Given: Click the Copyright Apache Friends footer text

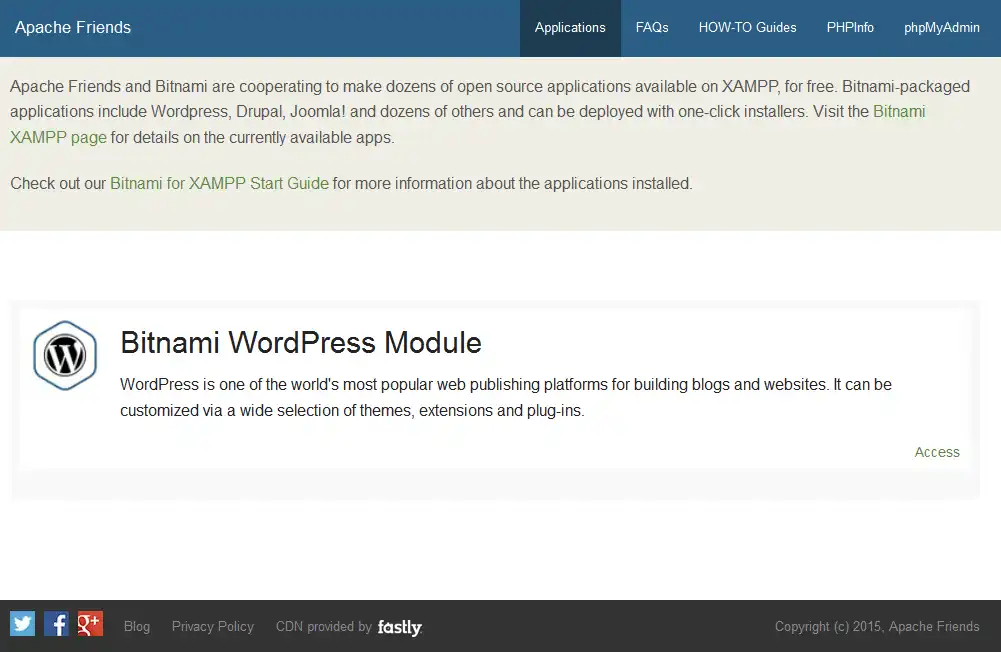Looking at the screenshot, I should click(876, 626).
